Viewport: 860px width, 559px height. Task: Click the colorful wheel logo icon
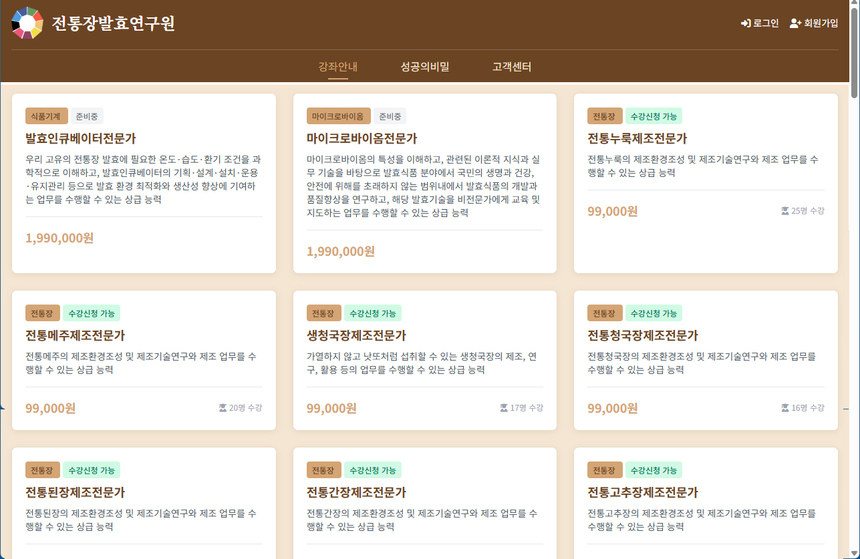[27, 23]
